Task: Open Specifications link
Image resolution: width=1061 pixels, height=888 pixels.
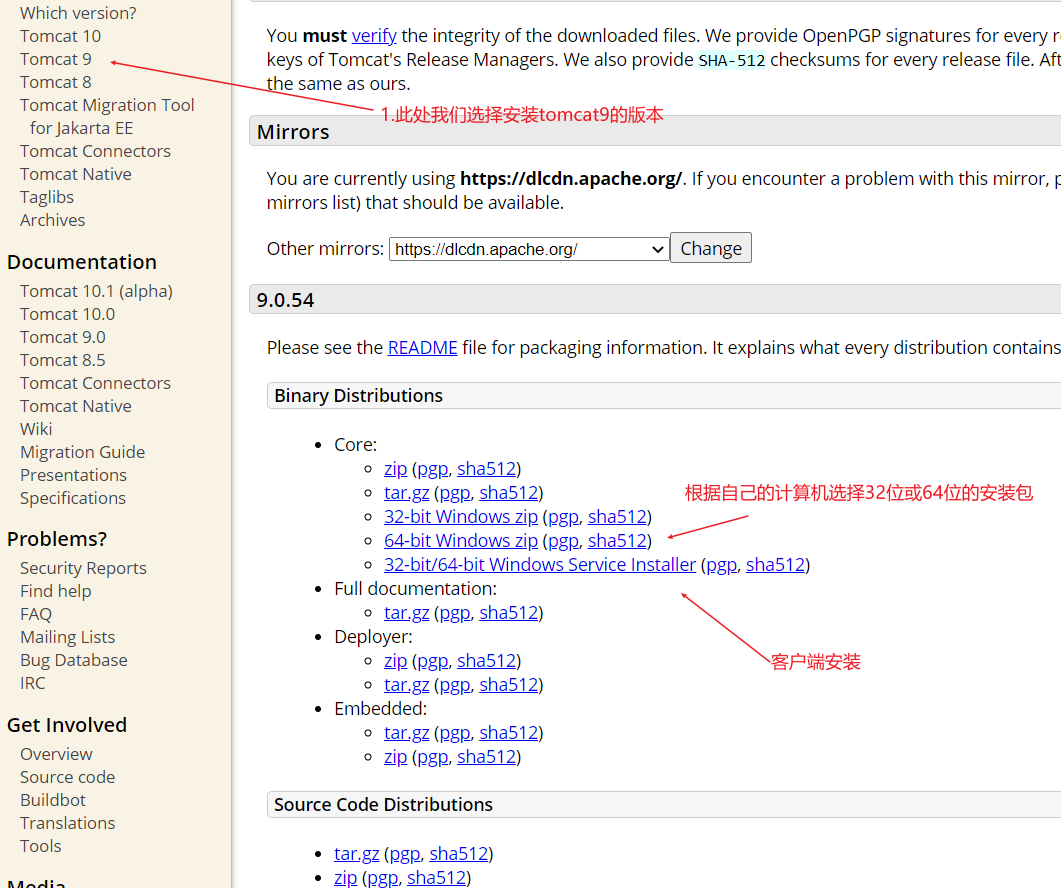Action: pos(73,498)
